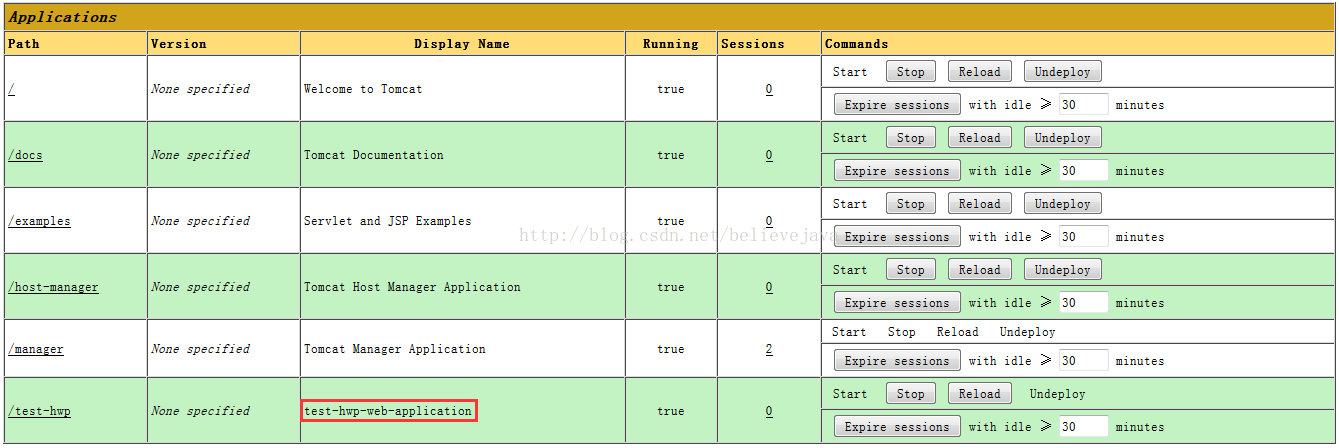1339x448 pixels.
Task: Reload the /host-manager application
Action: (979, 270)
